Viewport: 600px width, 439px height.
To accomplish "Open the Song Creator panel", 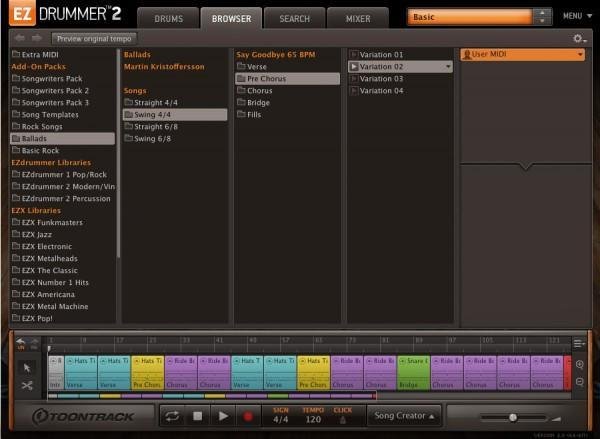I will click(404, 415).
